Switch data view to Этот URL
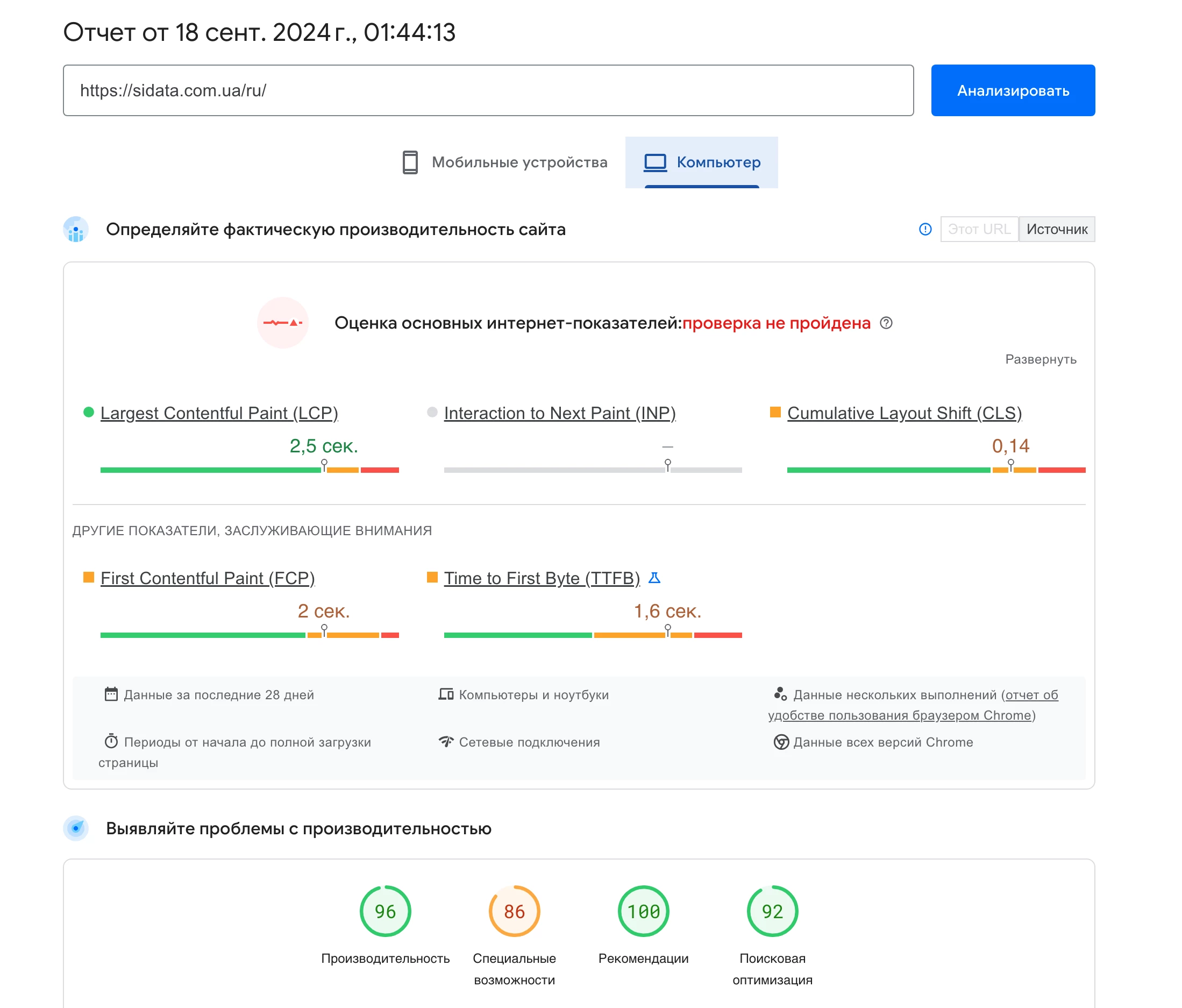 coord(979,229)
